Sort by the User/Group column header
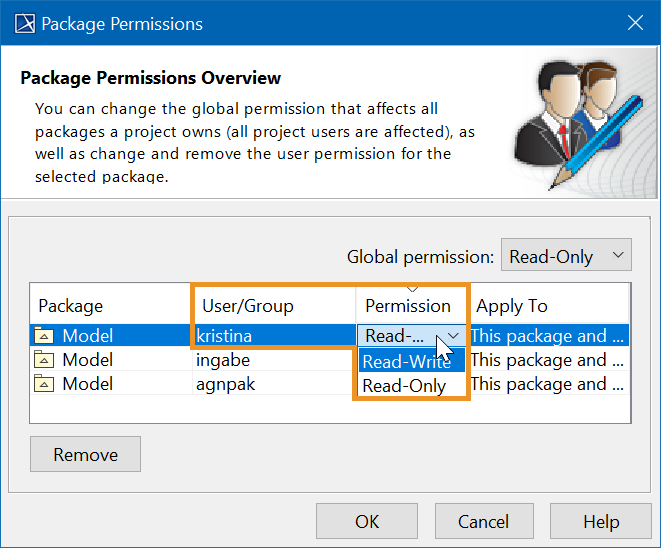Screen dimensions: 661x548 [273, 306]
